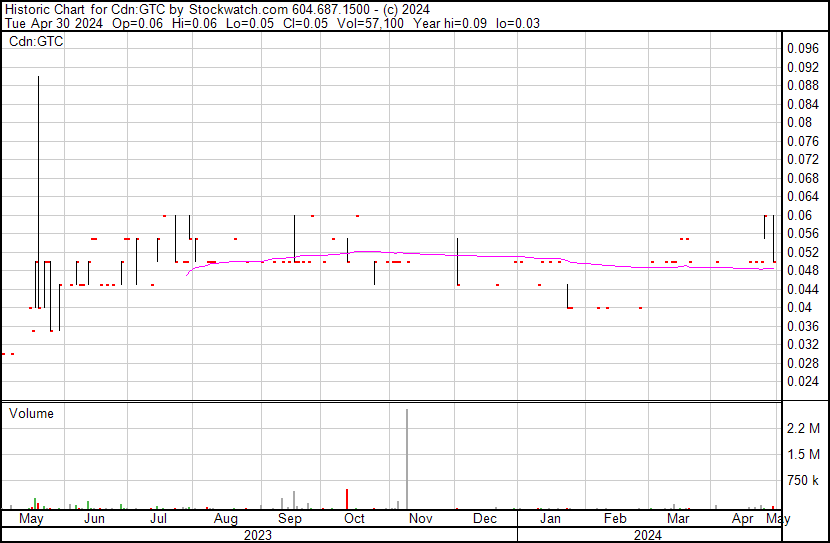
Task: Click the January price bar dropping to 0.04
Action: point(567,296)
